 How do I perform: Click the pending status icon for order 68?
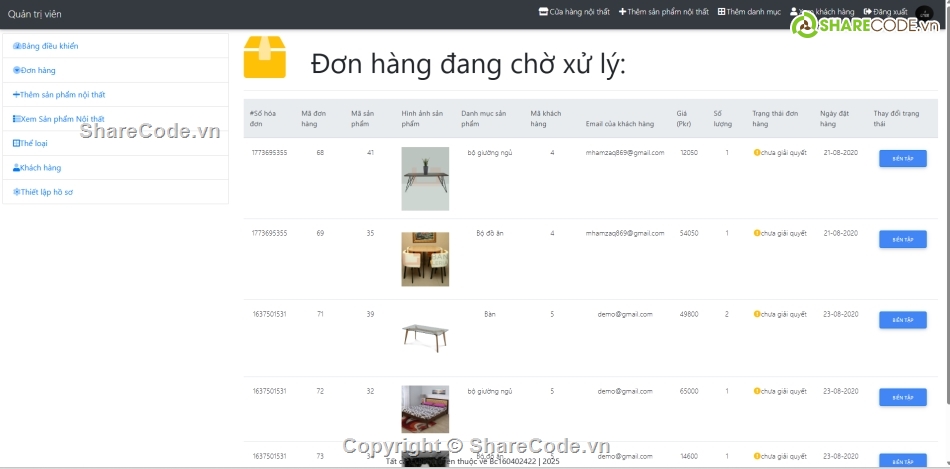(x=757, y=153)
